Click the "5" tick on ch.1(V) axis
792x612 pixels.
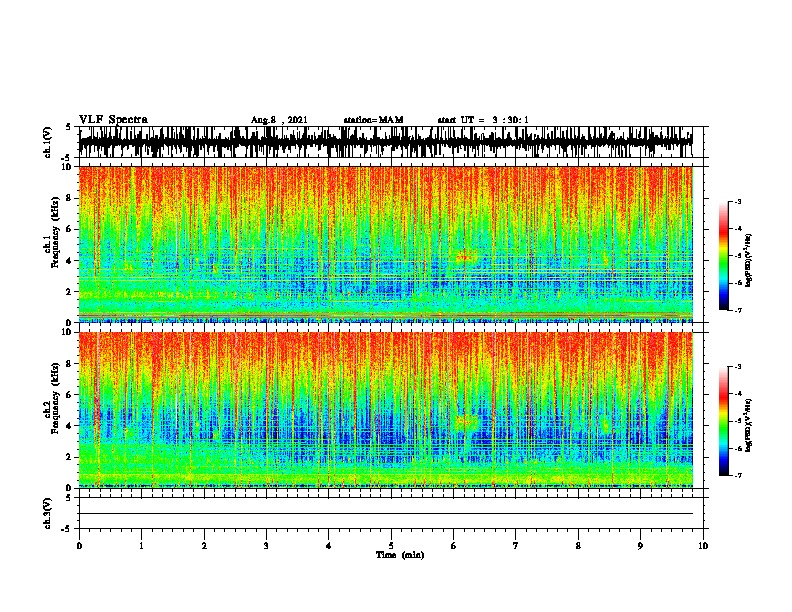point(69,127)
